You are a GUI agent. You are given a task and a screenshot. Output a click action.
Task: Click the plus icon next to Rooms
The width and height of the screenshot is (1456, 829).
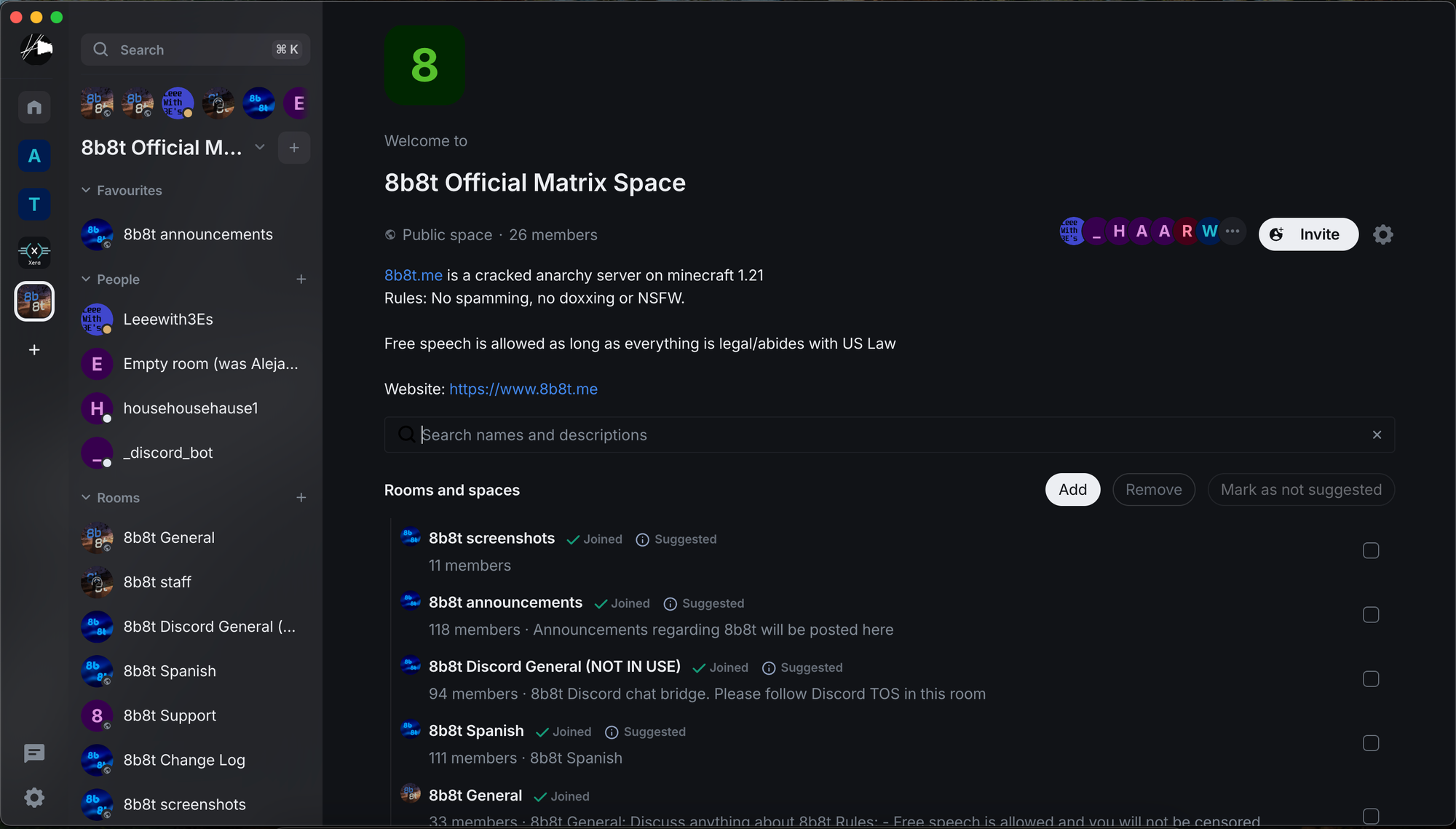301,497
